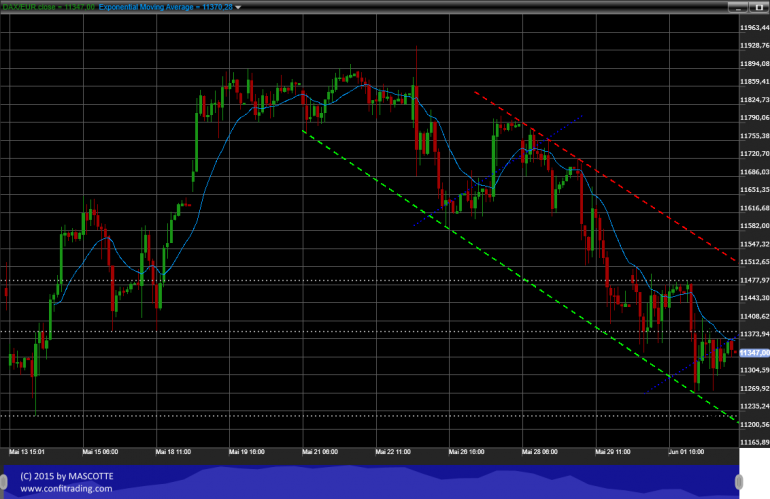The image size is (770, 499).
Task: Click the 11651,35 price axis label
Action: click(x=755, y=190)
